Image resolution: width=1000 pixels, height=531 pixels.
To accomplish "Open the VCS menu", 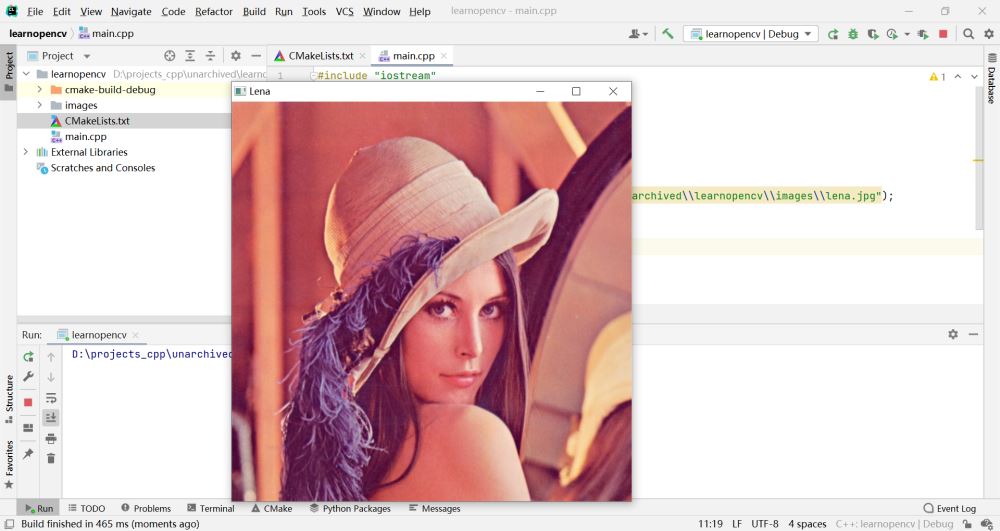I will pos(344,11).
